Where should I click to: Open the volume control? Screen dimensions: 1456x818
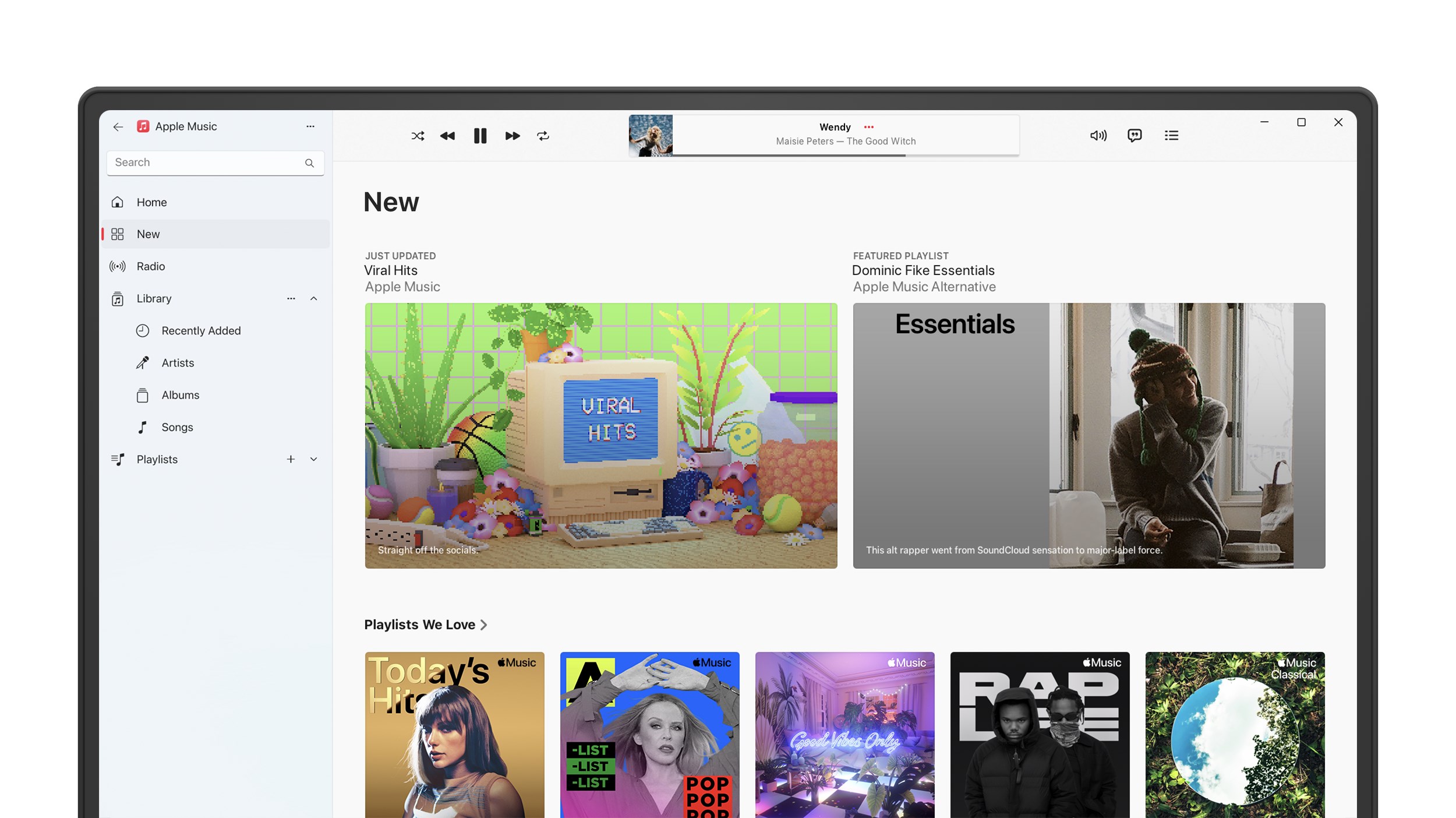[1098, 135]
